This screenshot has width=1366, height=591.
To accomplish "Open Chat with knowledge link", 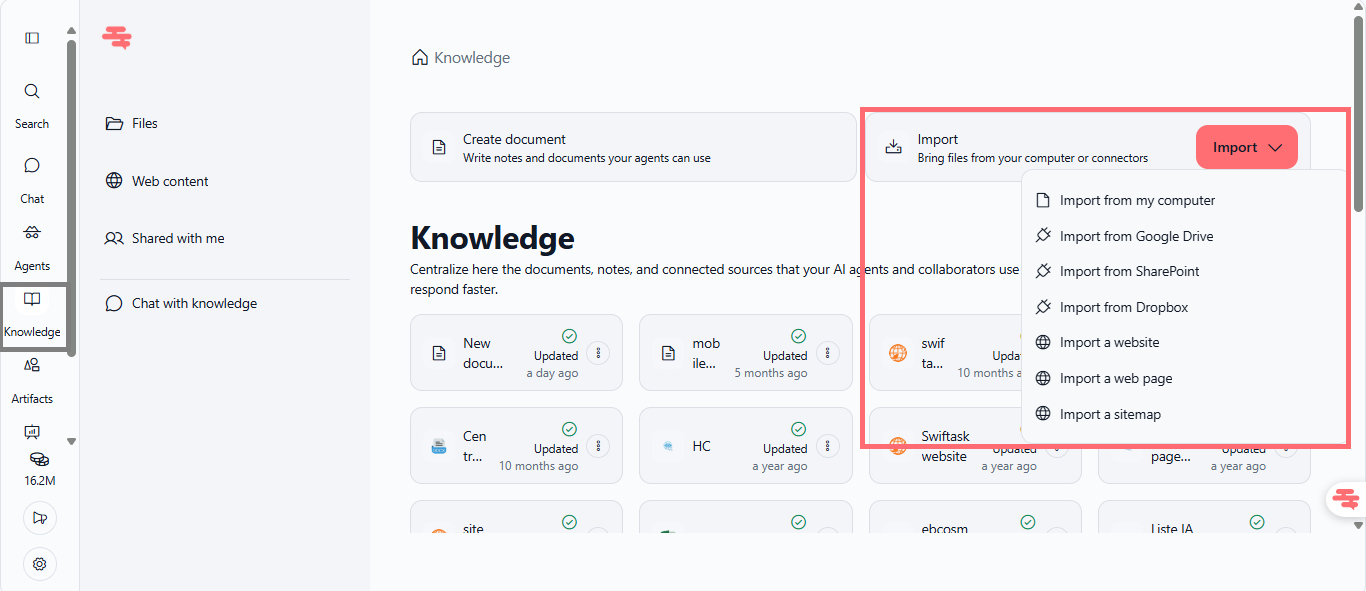I will click(x=194, y=303).
